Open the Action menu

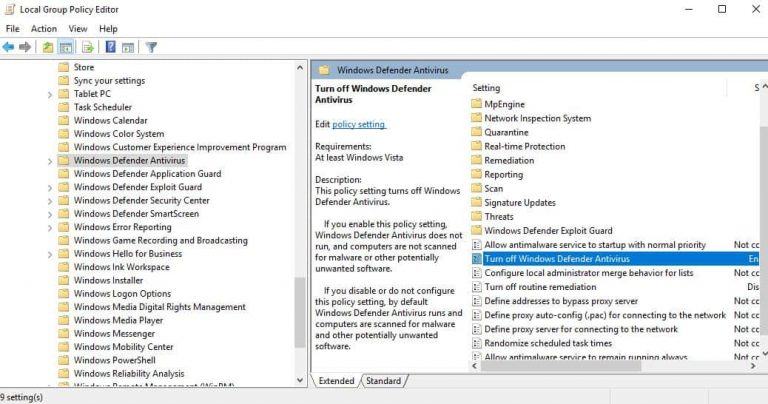43,29
